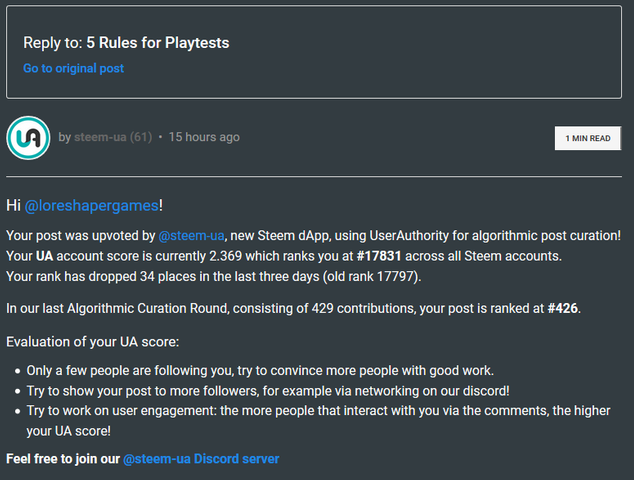Click the "1 MIN READ" badge

point(587,138)
